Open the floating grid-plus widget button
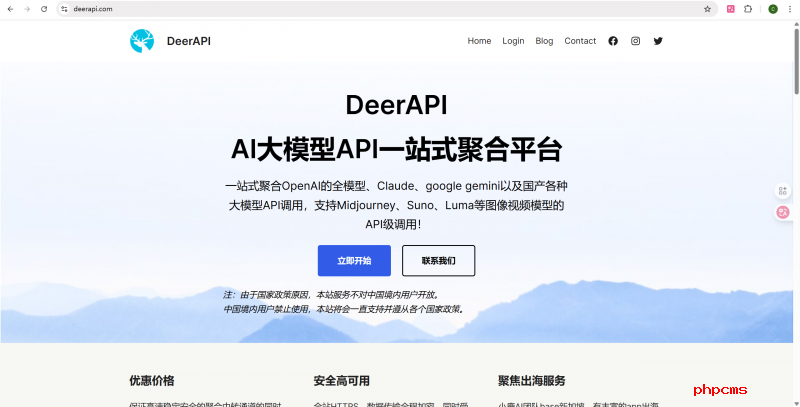 pos(783,190)
